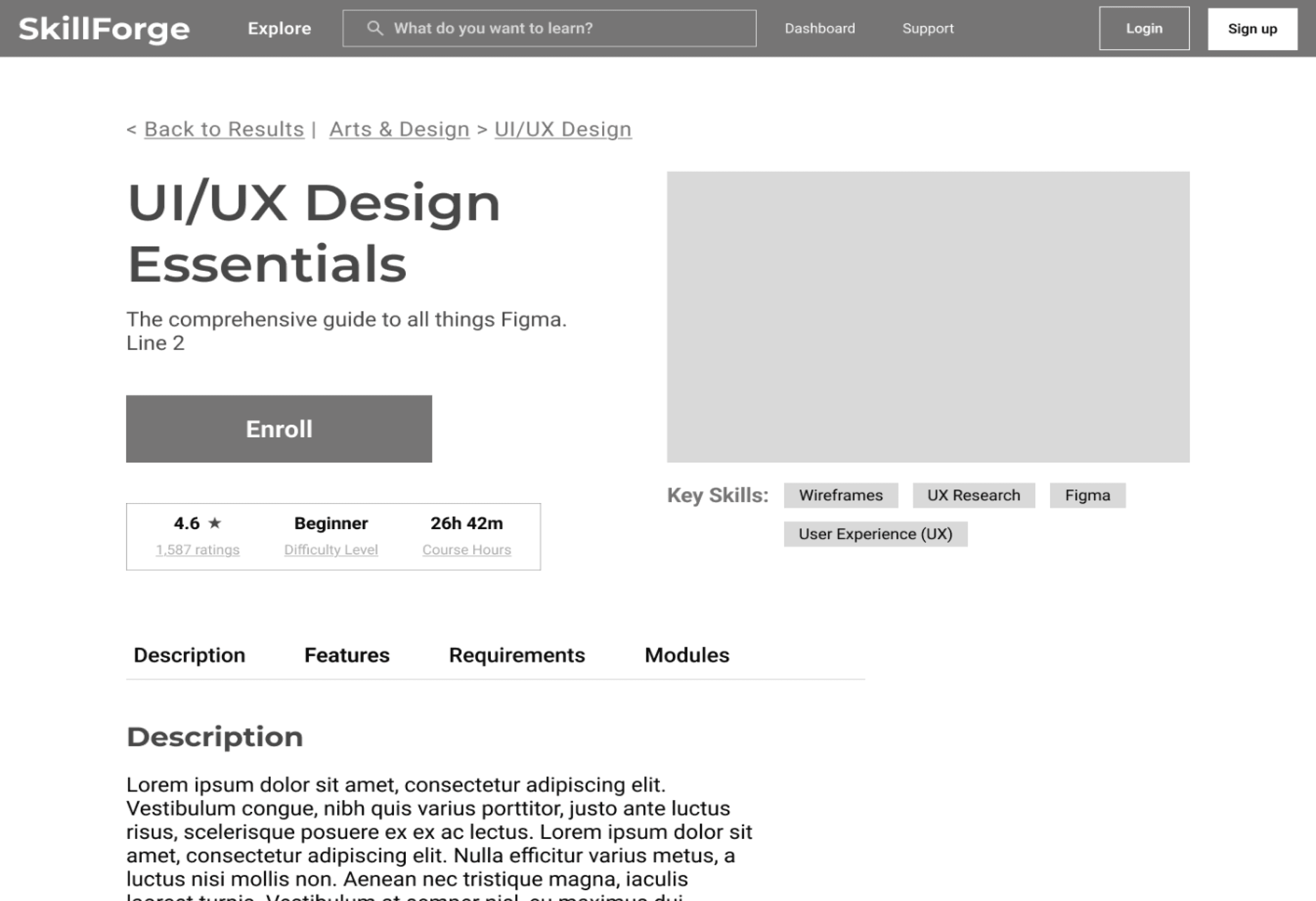Click the rating star icon

click(x=215, y=523)
